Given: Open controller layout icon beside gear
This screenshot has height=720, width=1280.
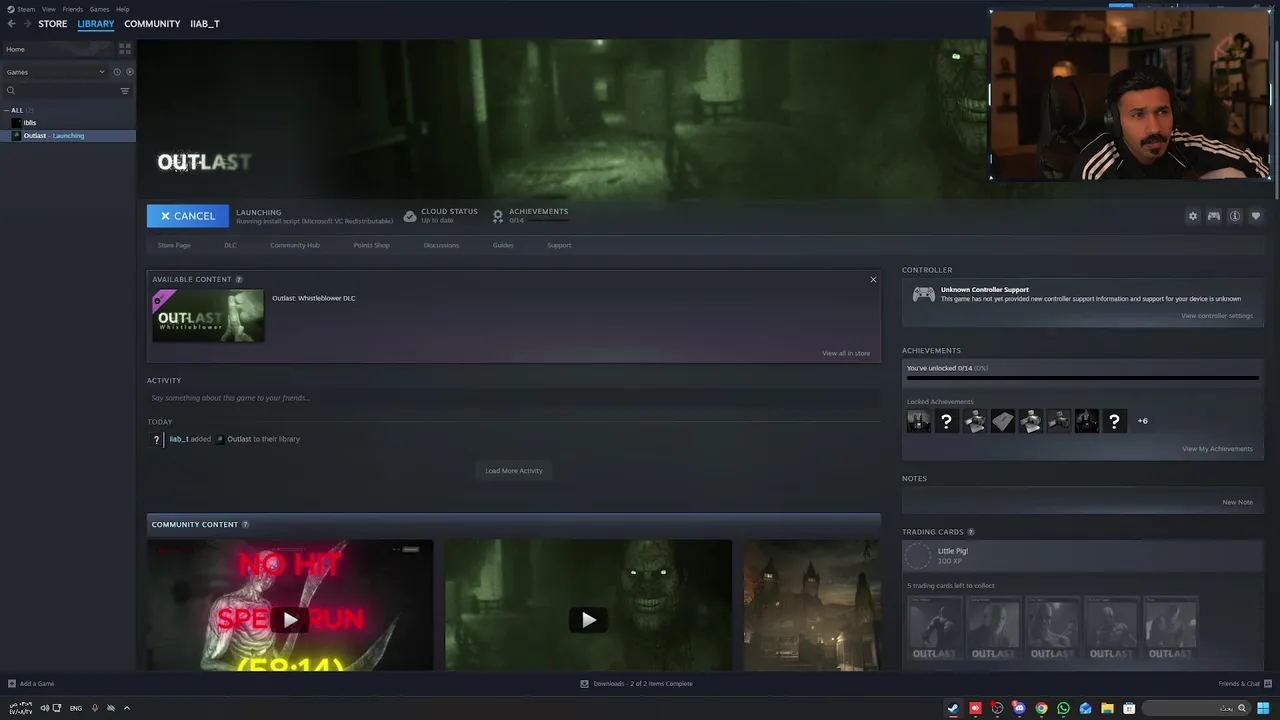Looking at the screenshot, I should coord(1213,216).
